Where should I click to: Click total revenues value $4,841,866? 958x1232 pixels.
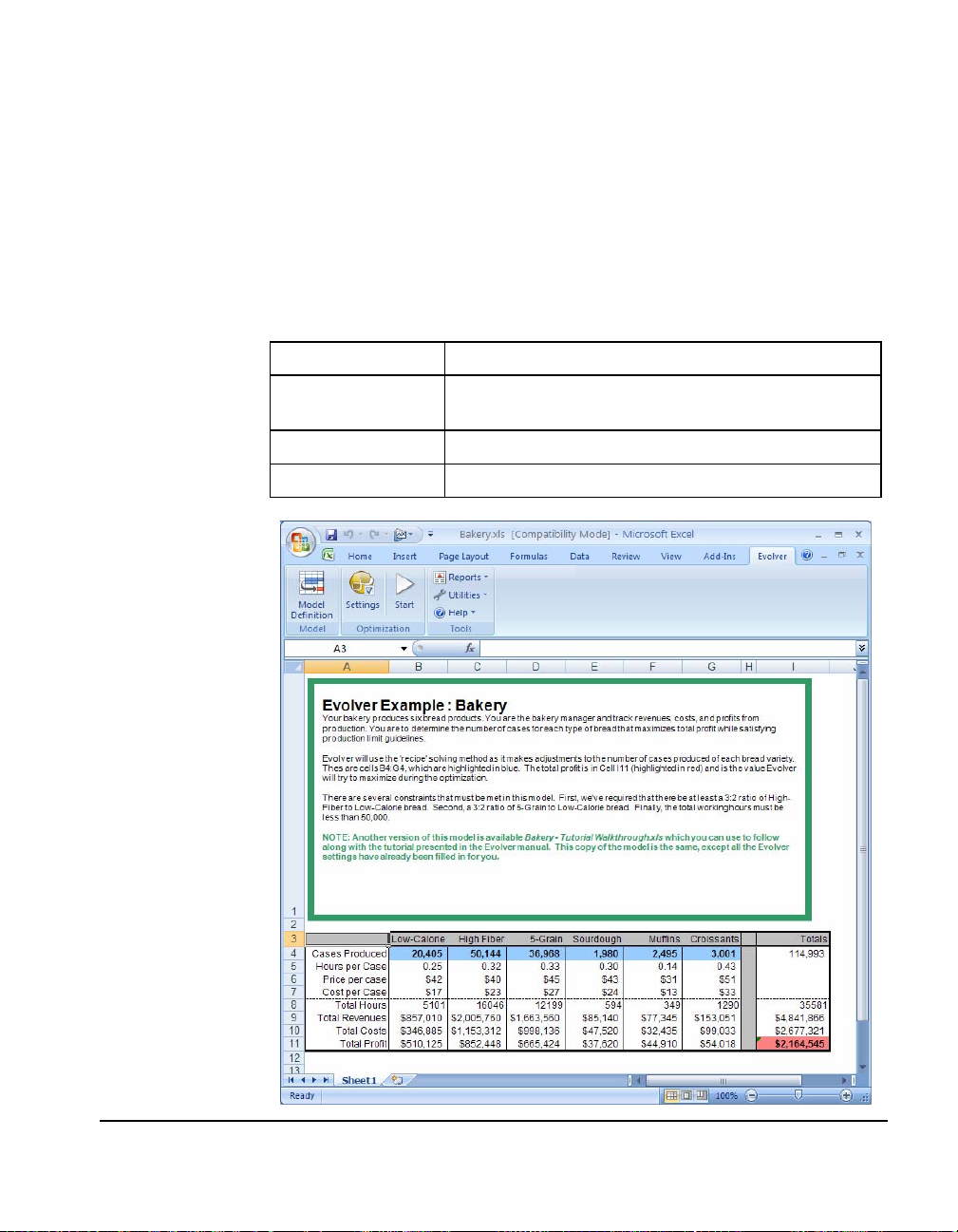click(x=793, y=1018)
